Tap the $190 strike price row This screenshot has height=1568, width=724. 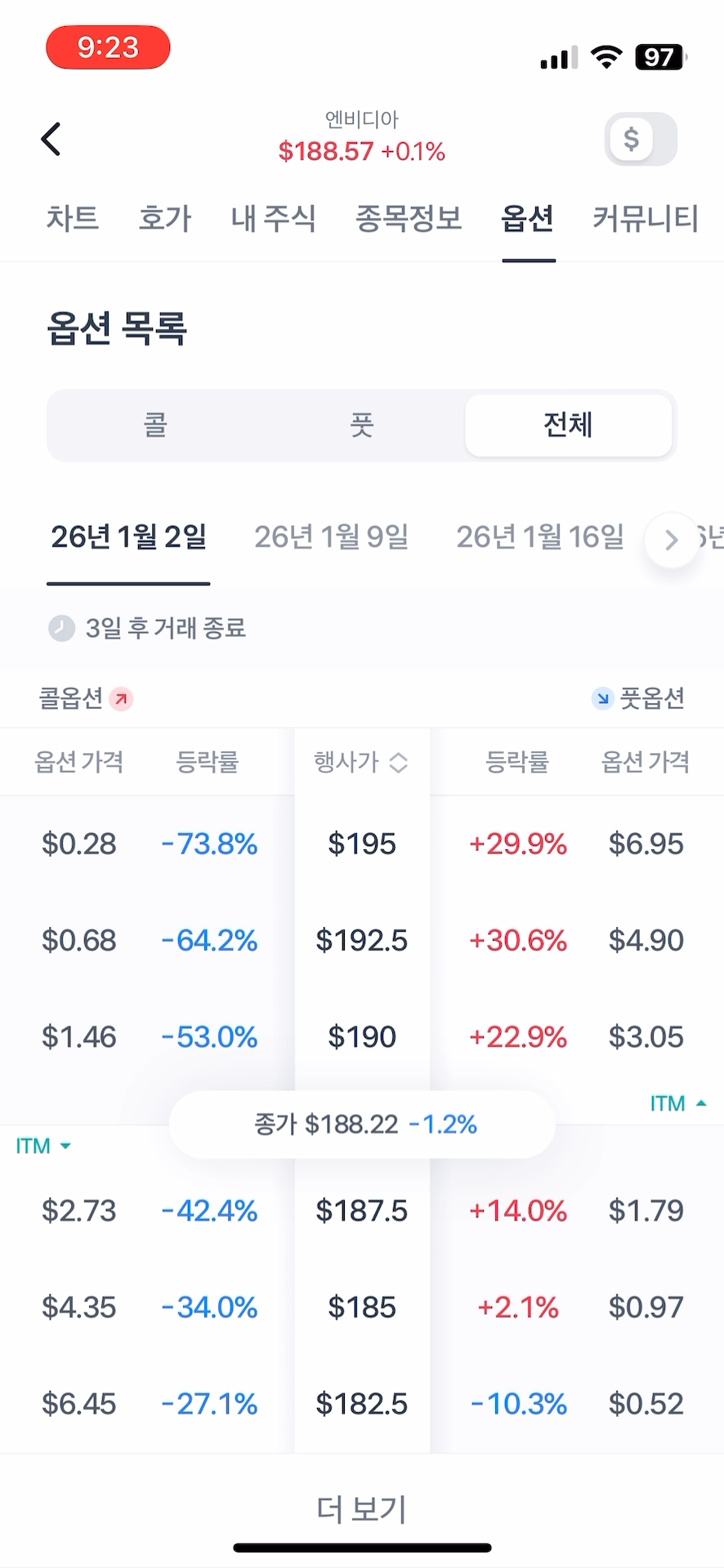[x=362, y=1037]
